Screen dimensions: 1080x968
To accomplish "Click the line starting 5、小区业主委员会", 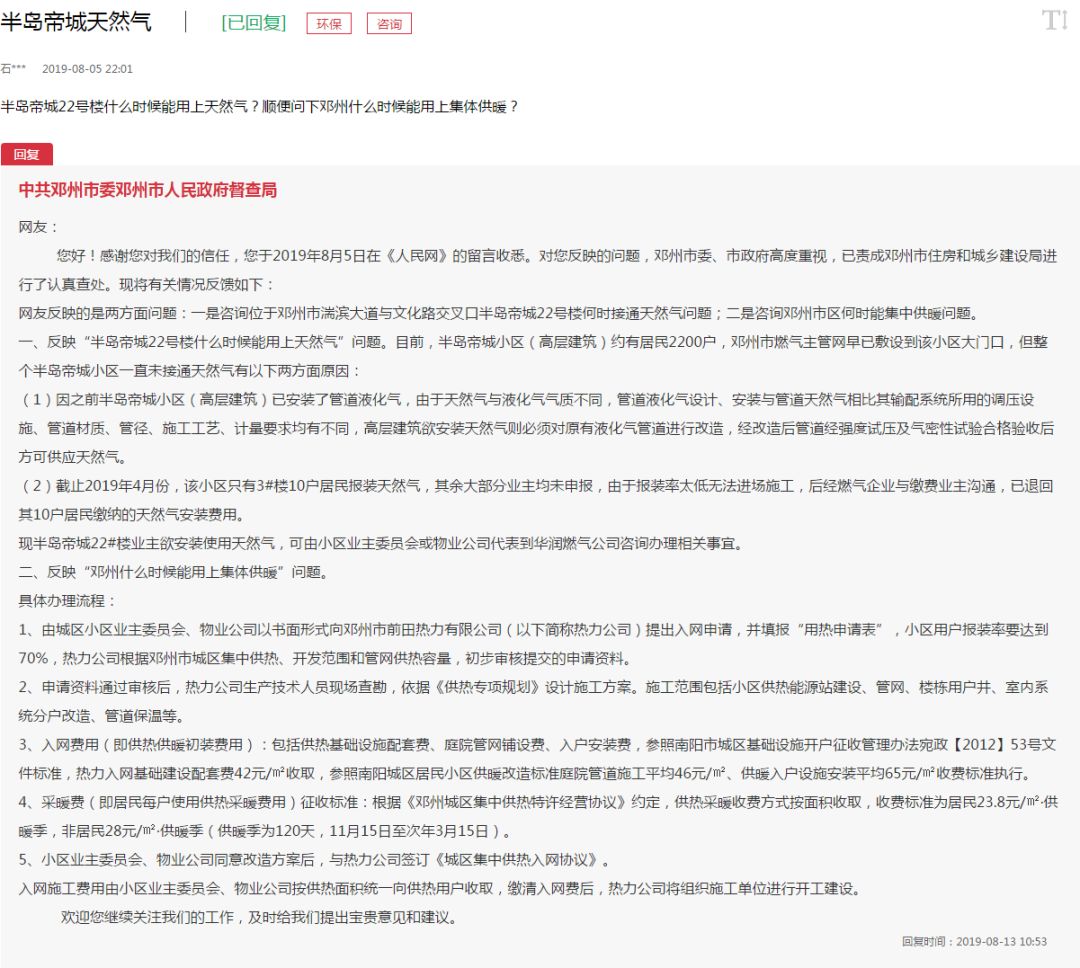I will point(315,859).
